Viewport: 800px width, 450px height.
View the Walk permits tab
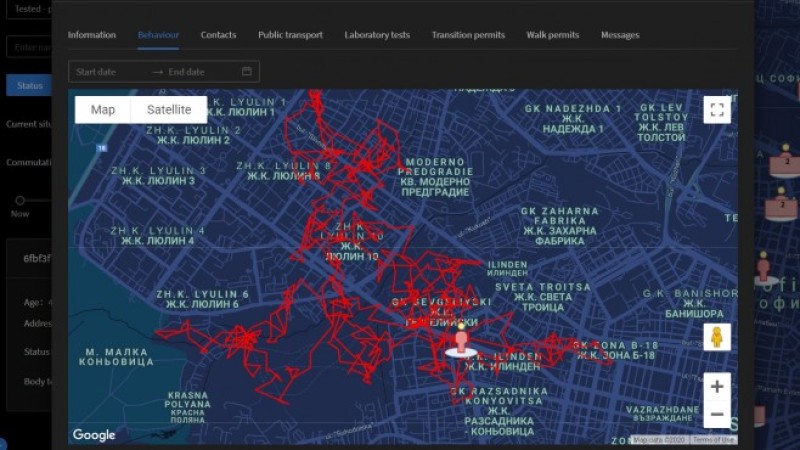(x=553, y=35)
